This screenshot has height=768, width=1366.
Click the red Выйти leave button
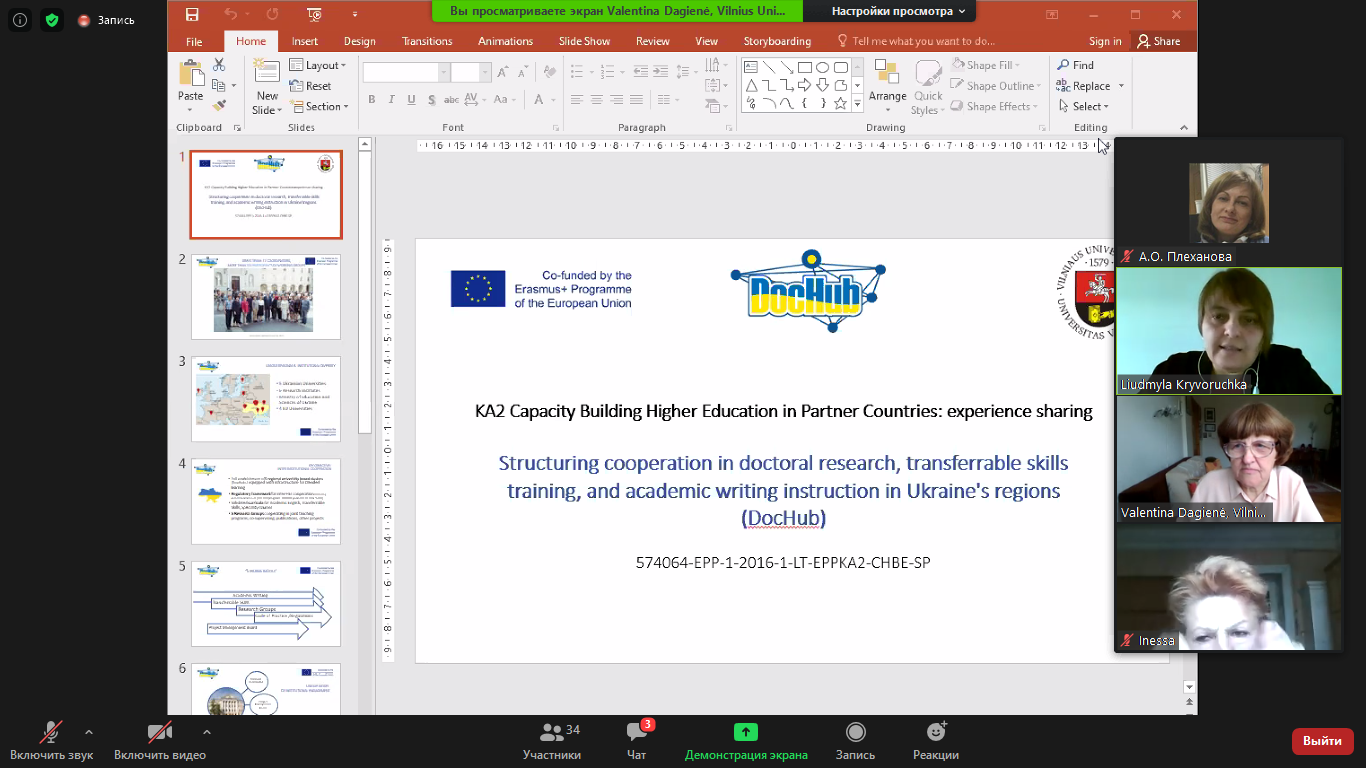coord(1323,741)
